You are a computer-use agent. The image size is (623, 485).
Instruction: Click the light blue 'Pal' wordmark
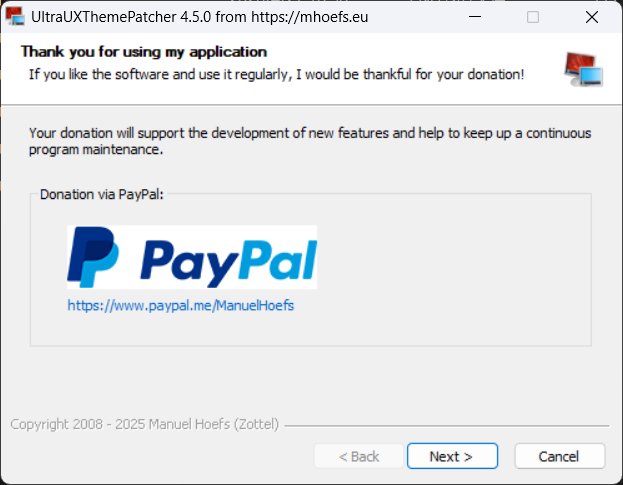[x=278, y=260]
